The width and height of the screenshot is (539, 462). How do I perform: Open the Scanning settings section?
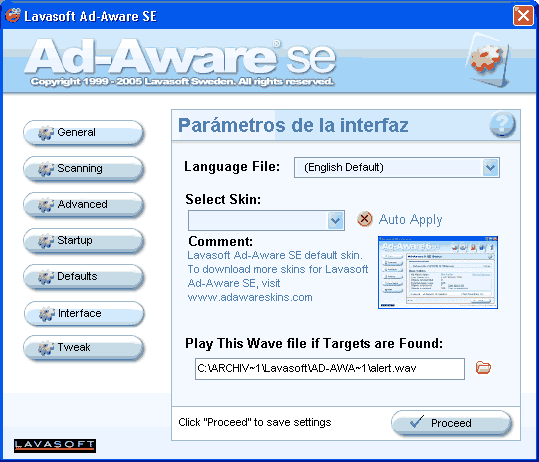coord(83,168)
